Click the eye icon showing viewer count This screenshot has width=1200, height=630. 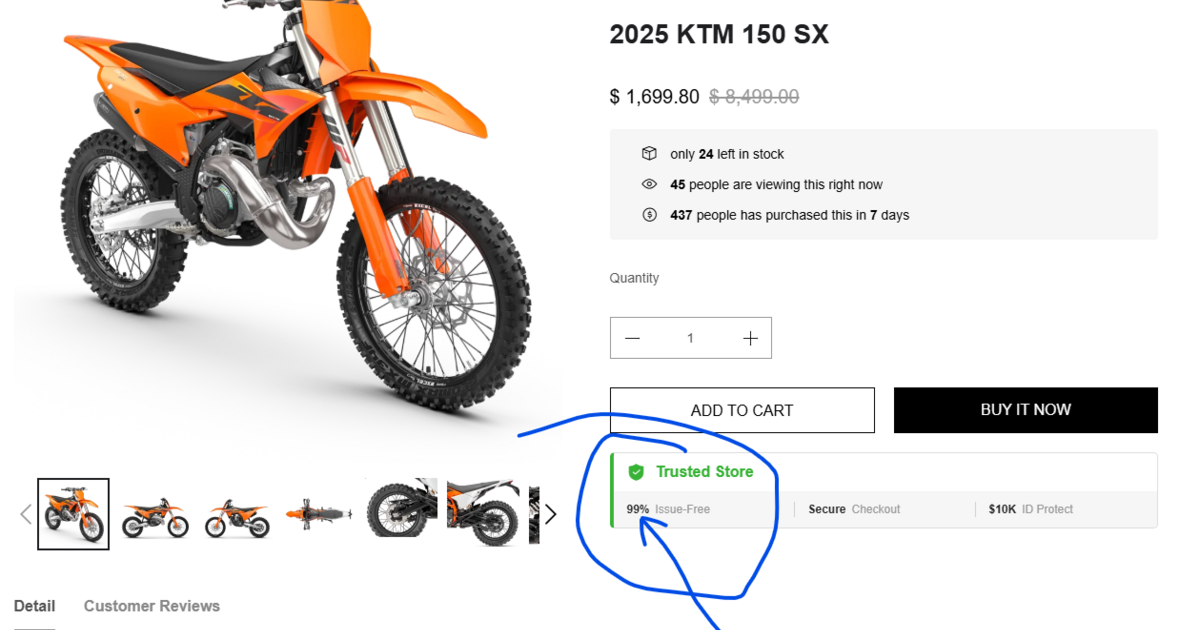650,184
